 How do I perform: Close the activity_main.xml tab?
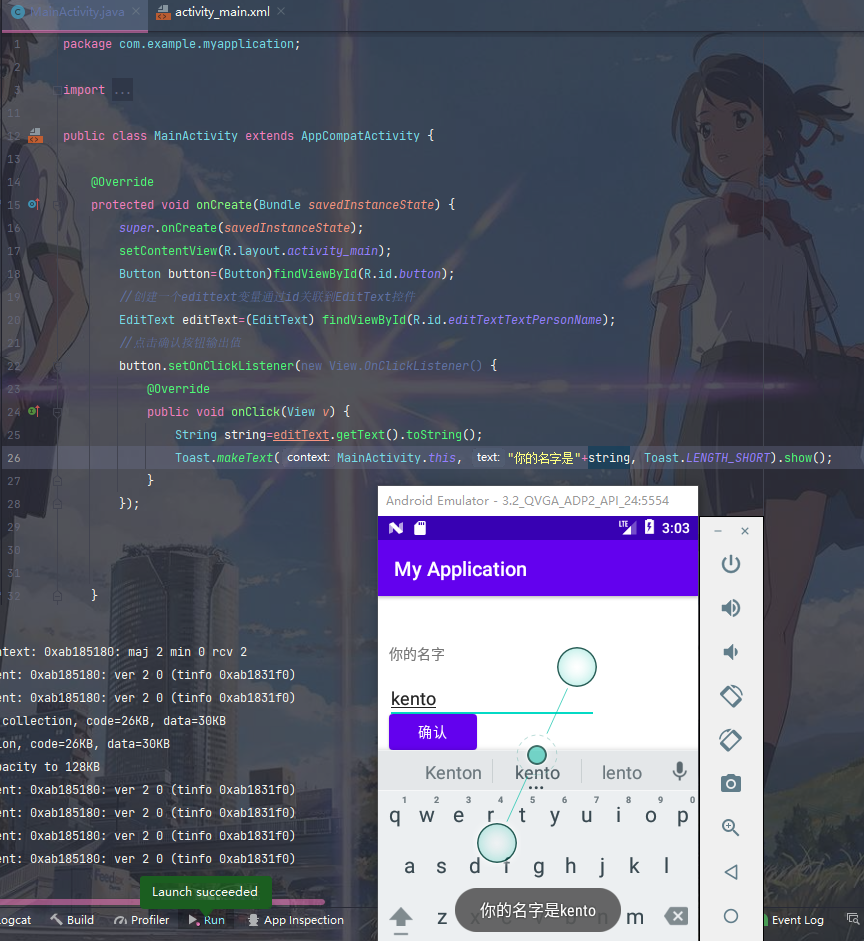point(281,11)
